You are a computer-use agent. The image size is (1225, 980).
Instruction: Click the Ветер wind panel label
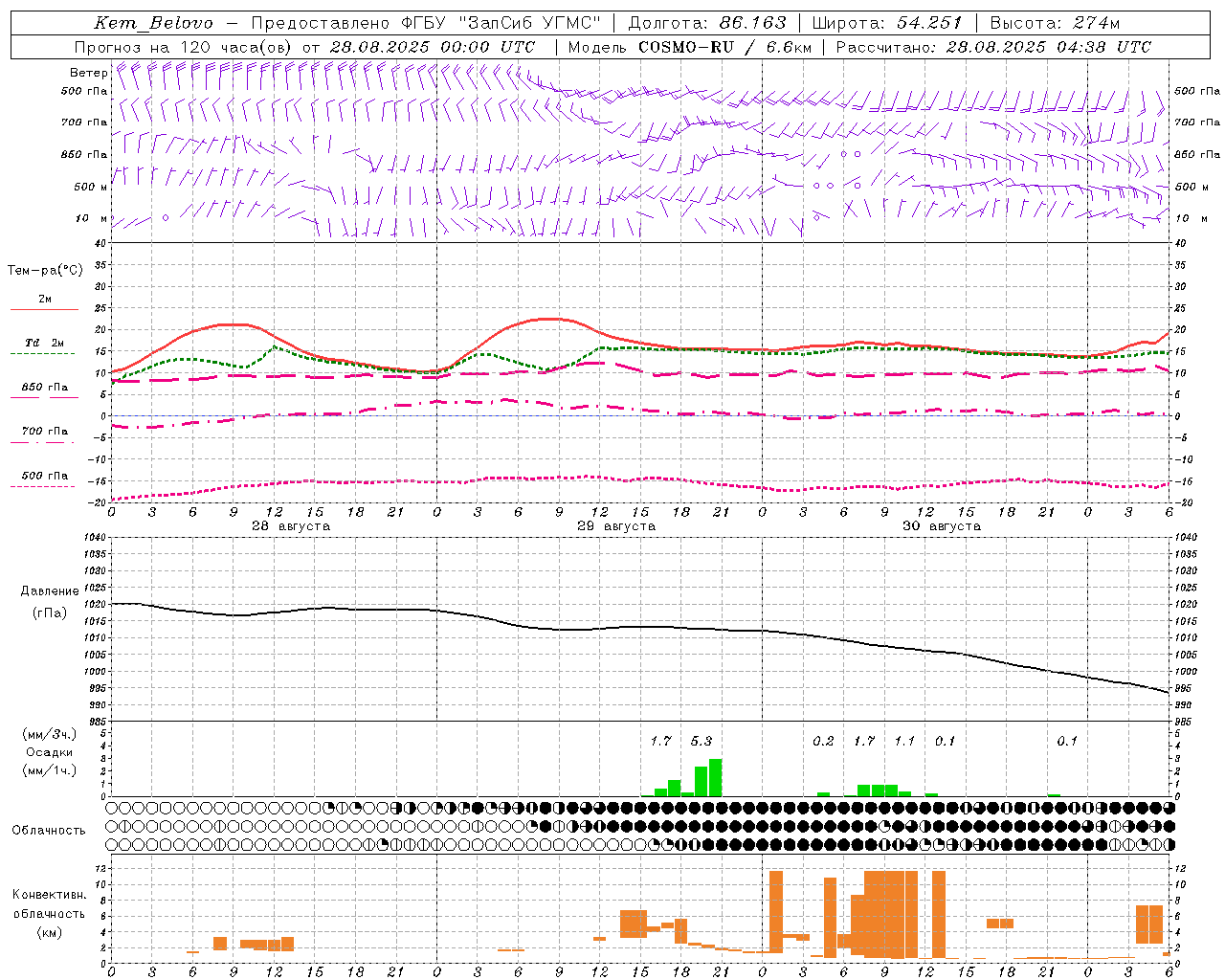pos(89,73)
